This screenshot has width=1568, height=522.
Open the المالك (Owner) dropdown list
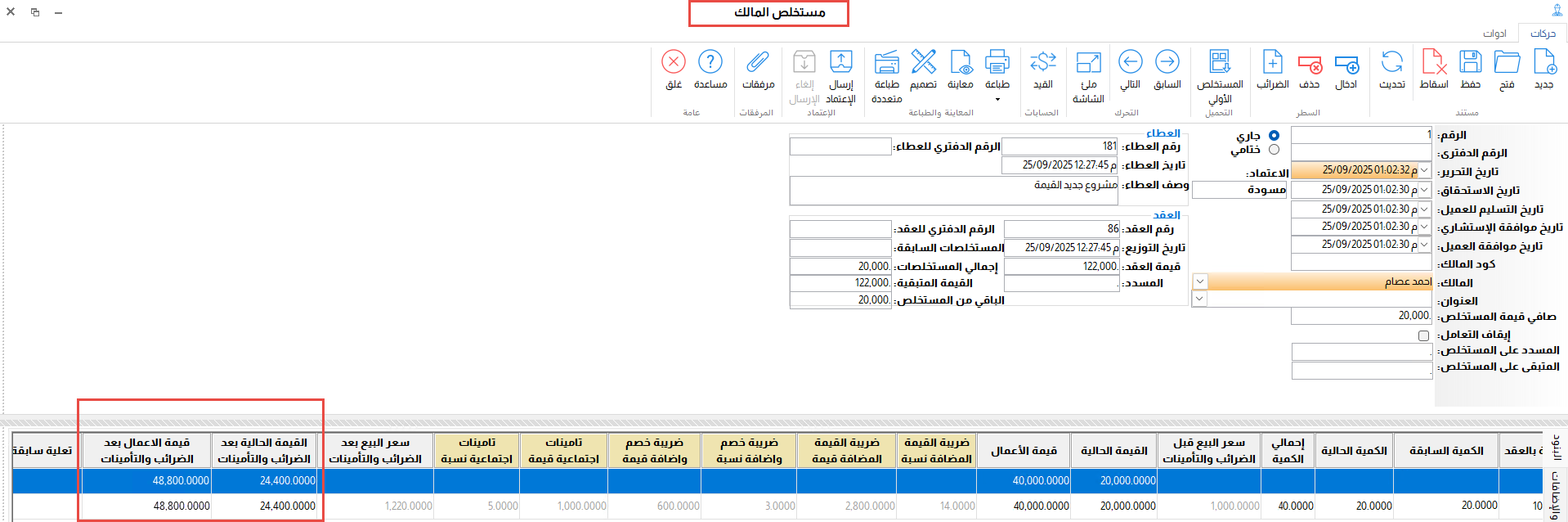[1199, 281]
